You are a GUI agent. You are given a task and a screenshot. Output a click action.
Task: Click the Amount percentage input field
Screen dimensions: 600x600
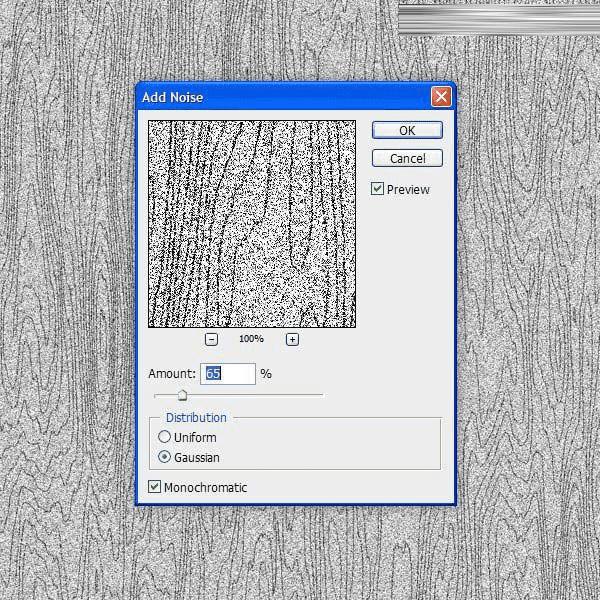point(228,373)
